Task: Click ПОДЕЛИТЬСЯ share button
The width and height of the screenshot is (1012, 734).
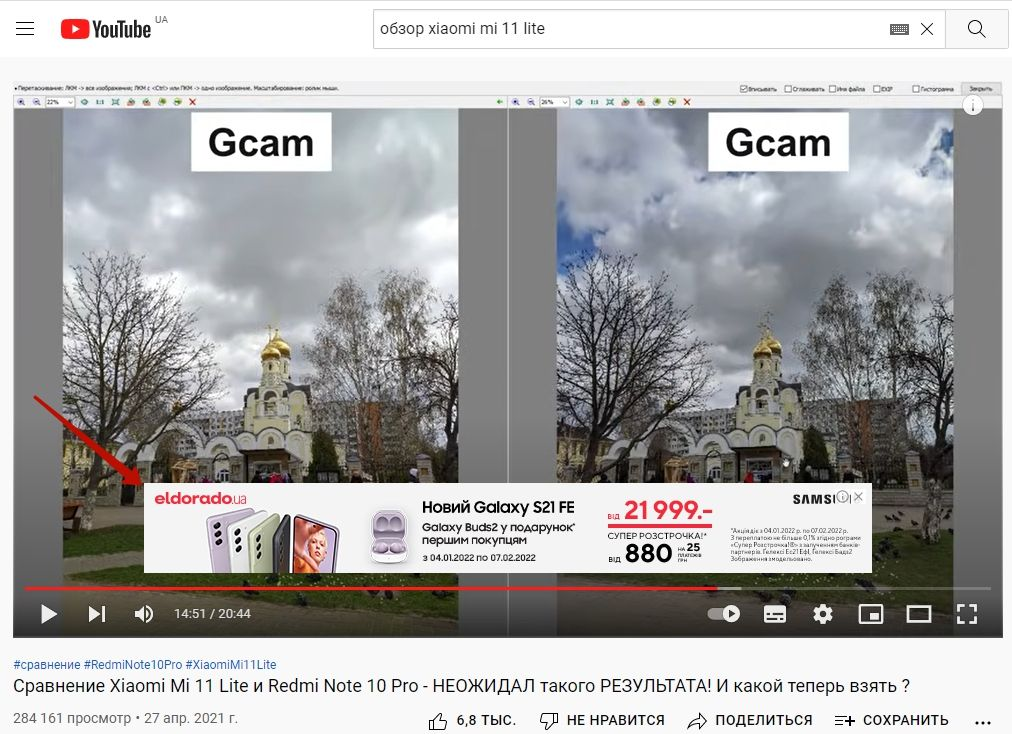Action: pyautogui.click(x=750, y=720)
